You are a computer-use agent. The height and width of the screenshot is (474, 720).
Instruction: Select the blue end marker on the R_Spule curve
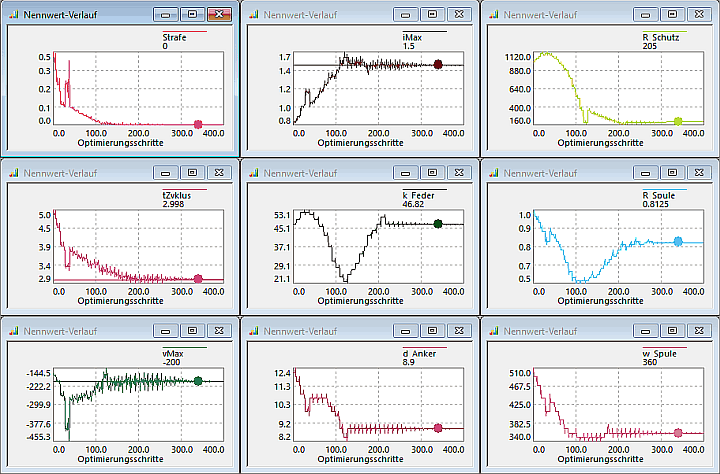pyautogui.click(x=678, y=241)
